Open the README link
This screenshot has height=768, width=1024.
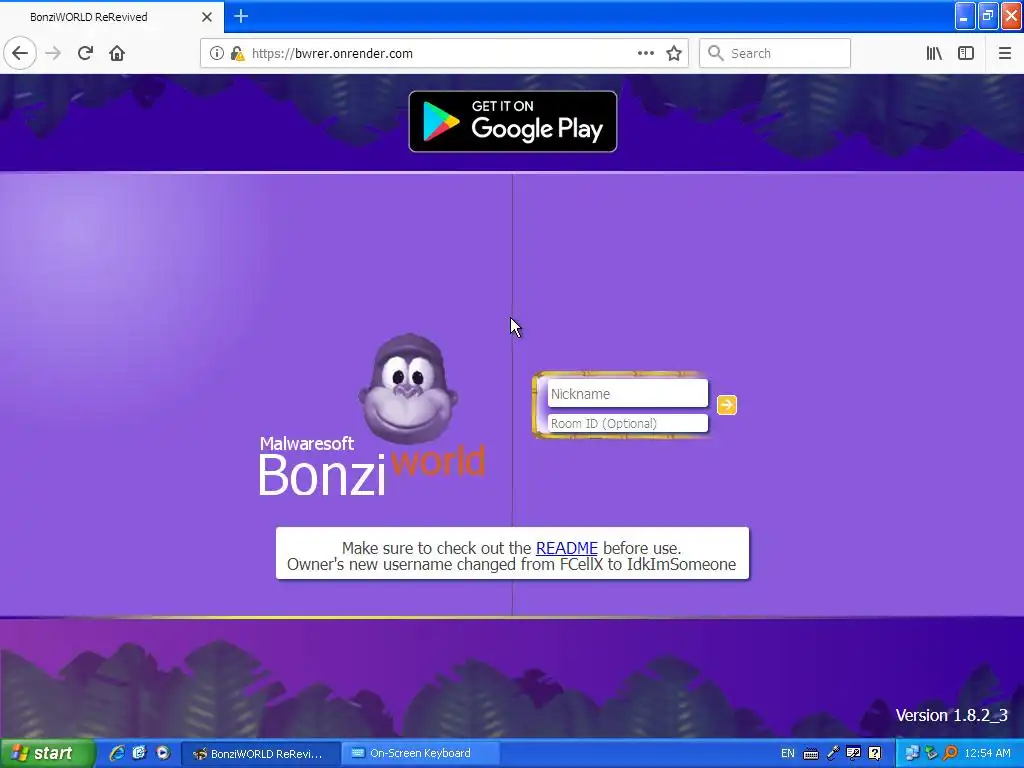tap(566, 548)
